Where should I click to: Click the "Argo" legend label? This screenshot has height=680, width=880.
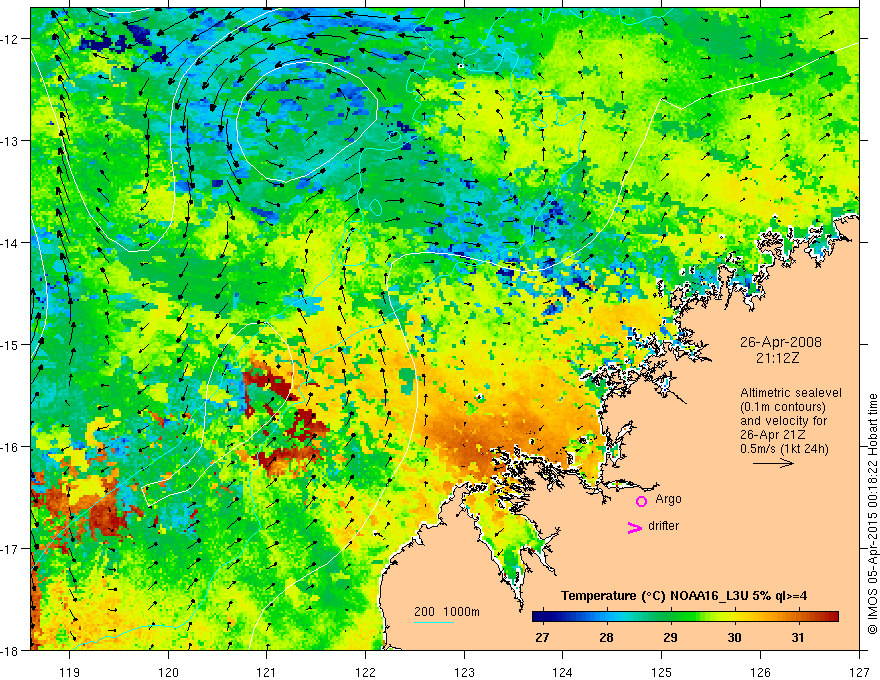[668, 499]
